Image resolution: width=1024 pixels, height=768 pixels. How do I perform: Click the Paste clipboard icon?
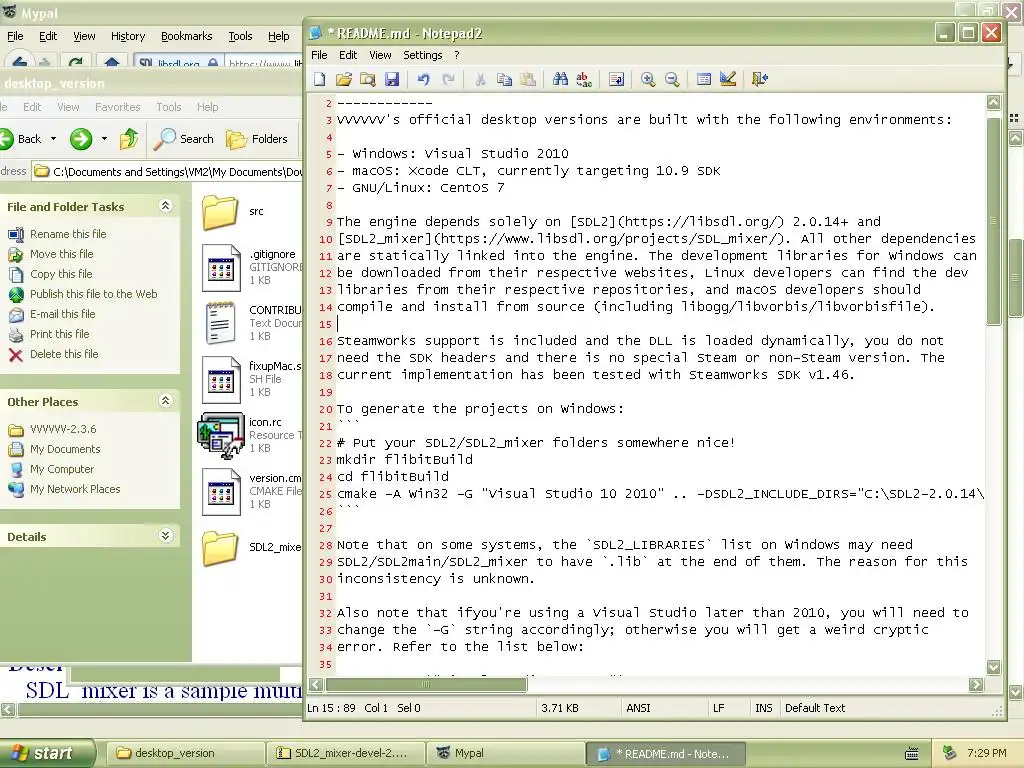[528, 80]
